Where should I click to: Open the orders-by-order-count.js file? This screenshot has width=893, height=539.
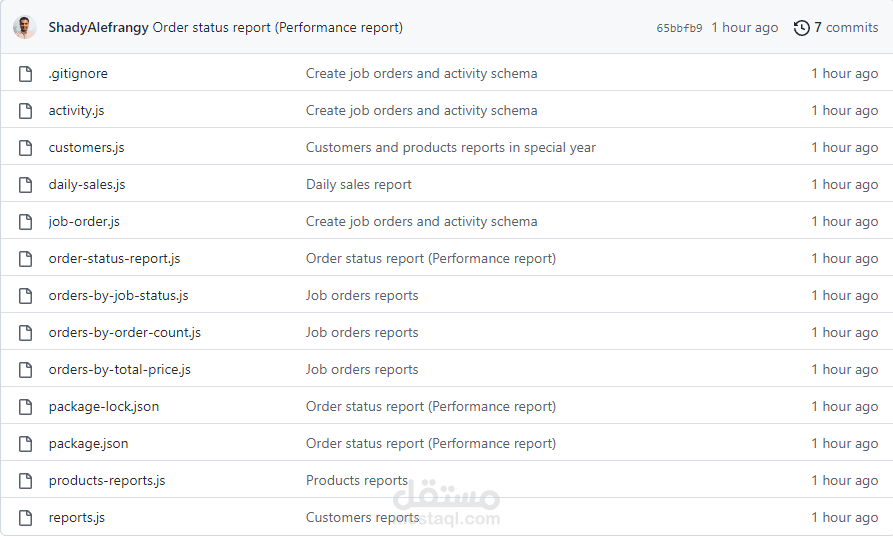click(124, 333)
